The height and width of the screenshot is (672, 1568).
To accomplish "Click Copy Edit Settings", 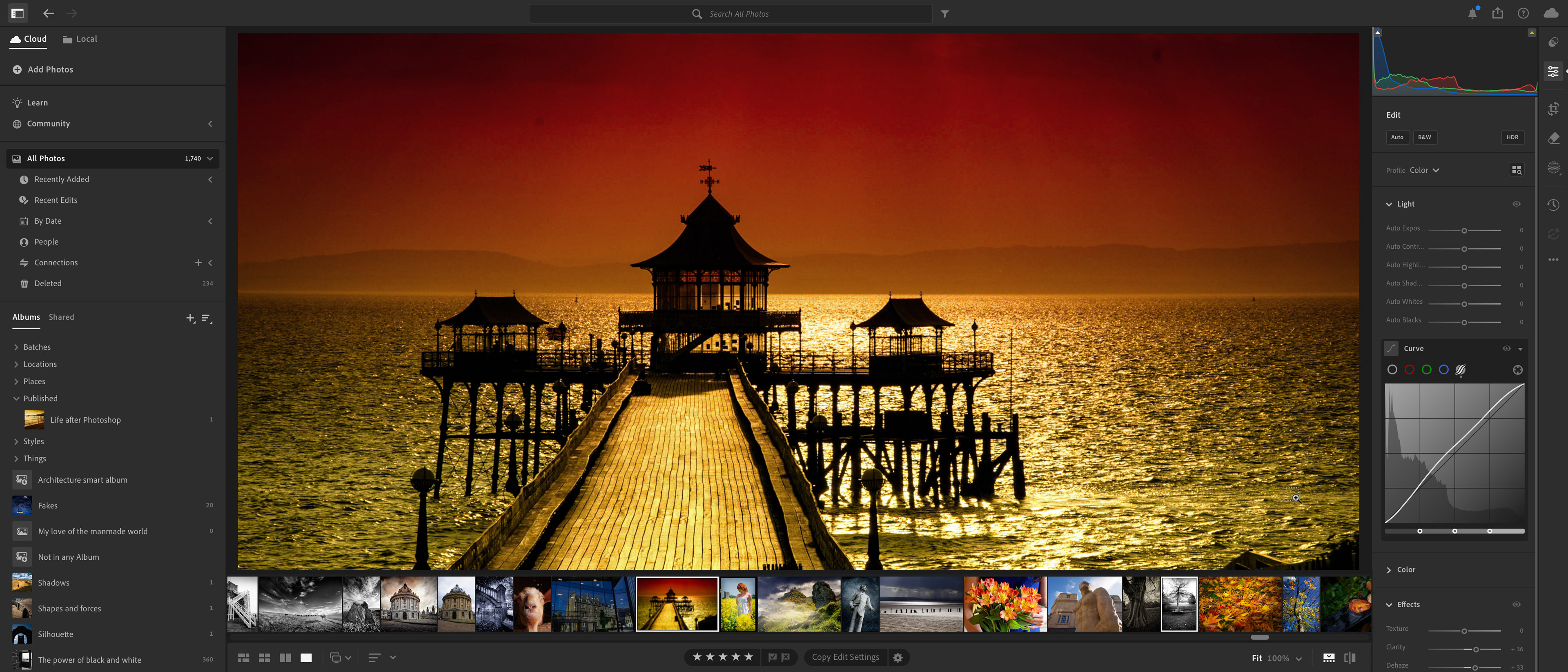I will pyautogui.click(x=845, y=657).
